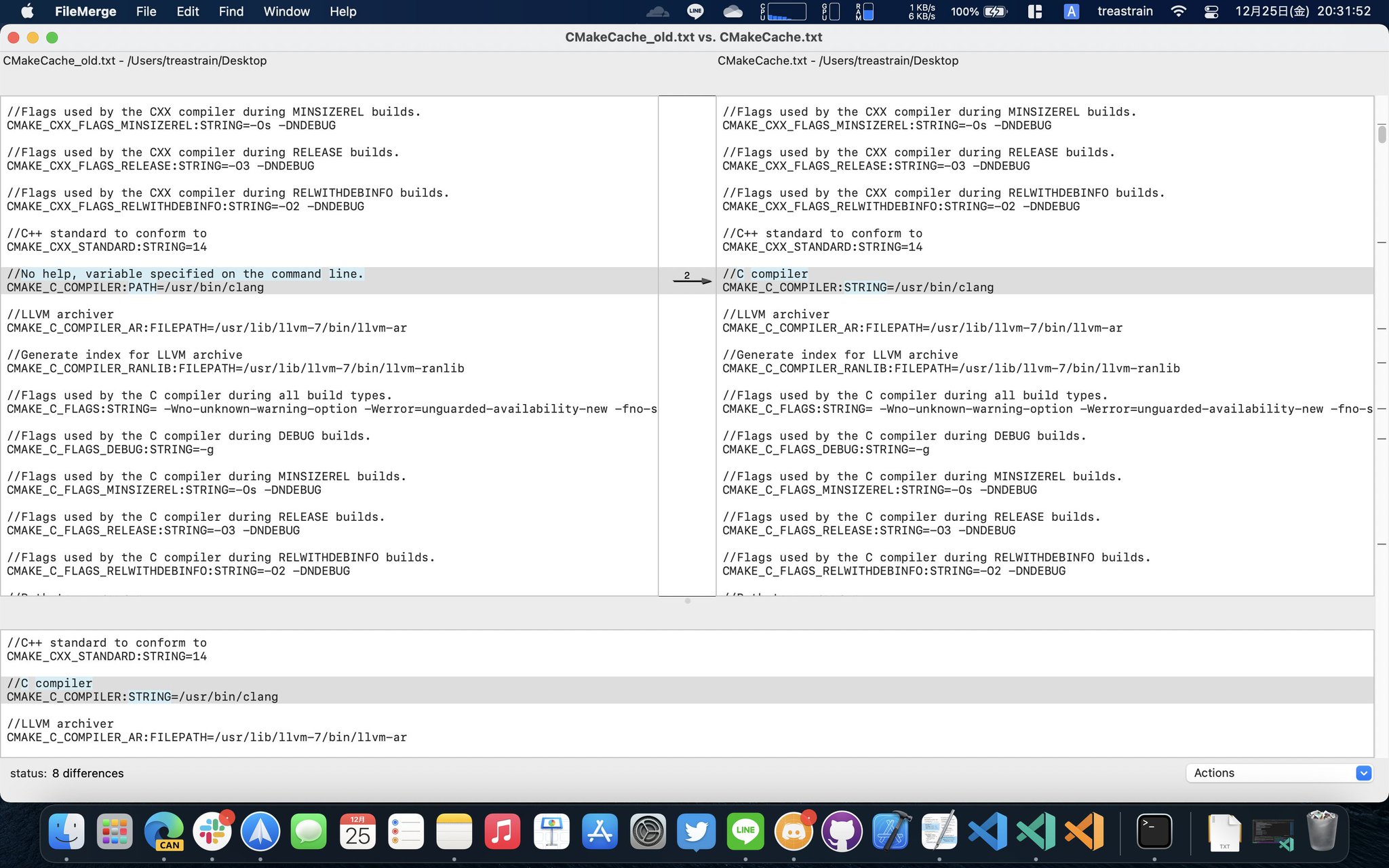
Task: Open GitHub Desktop from the Dock
Action: pos(842,831)
